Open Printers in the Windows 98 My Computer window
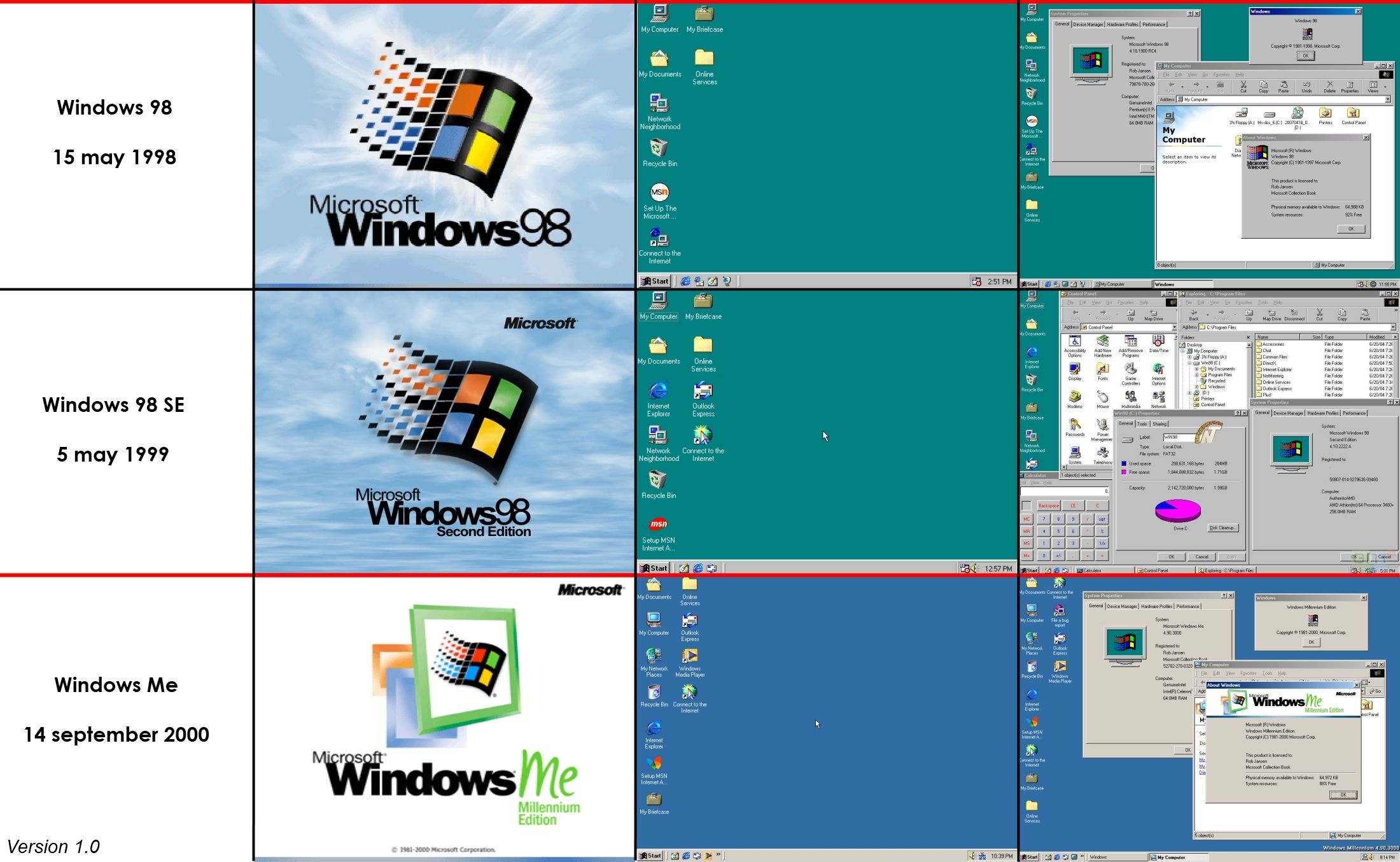 [x=1326, y=117]
